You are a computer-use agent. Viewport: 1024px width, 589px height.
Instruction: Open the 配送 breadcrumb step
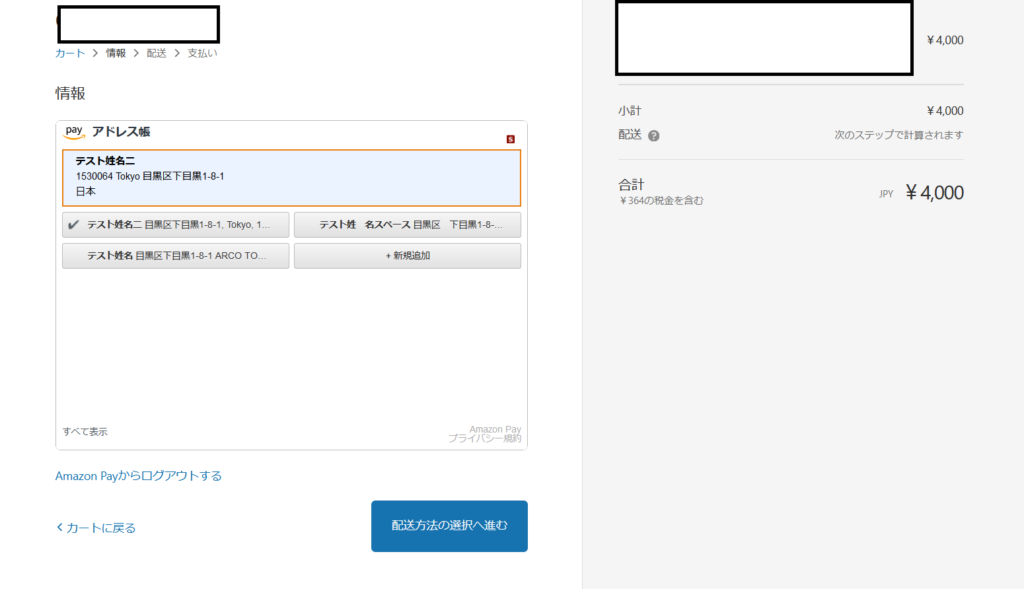(x=156, y=53)
